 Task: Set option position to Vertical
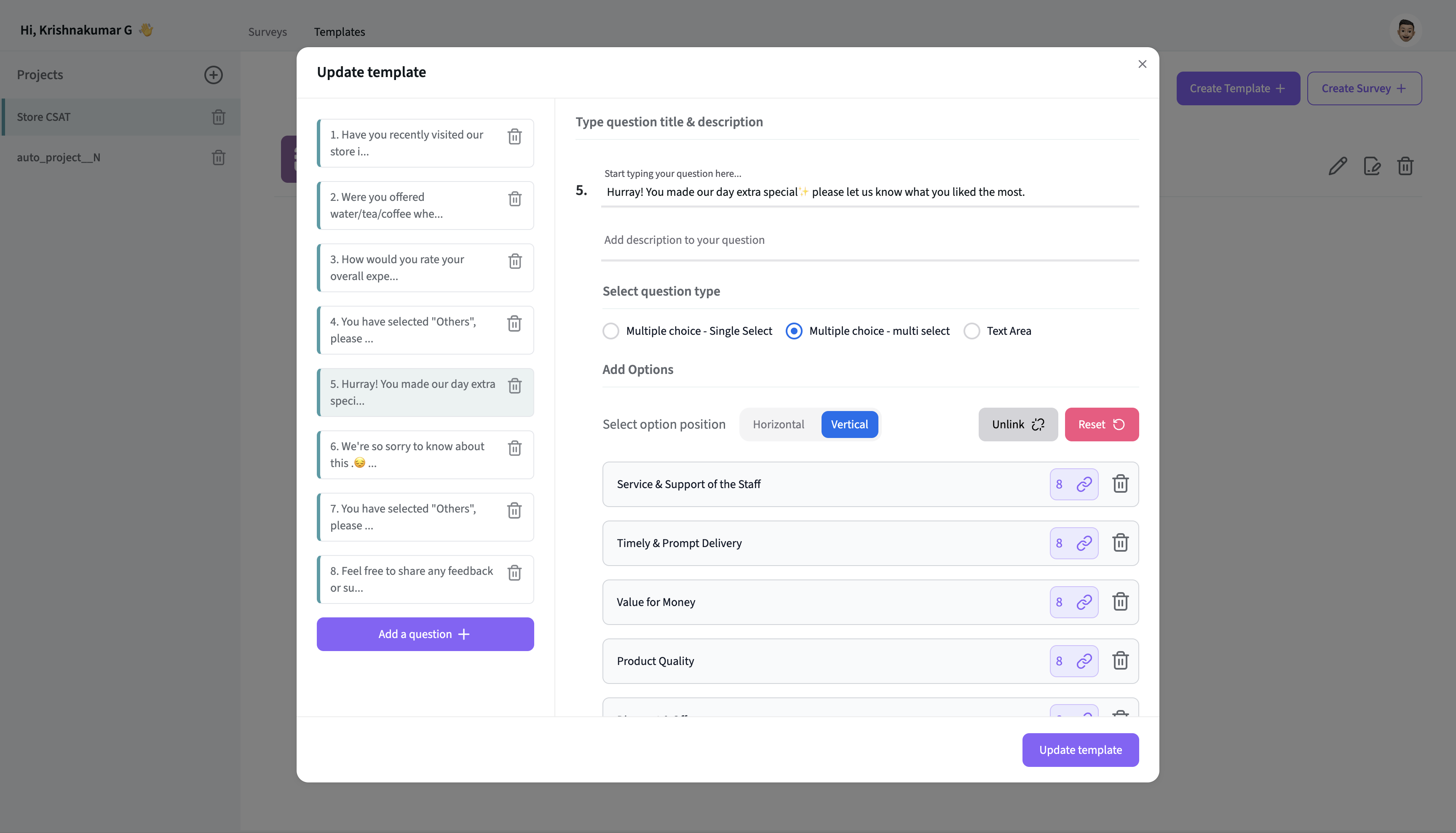pyautogui.click(x=849, y=425)
